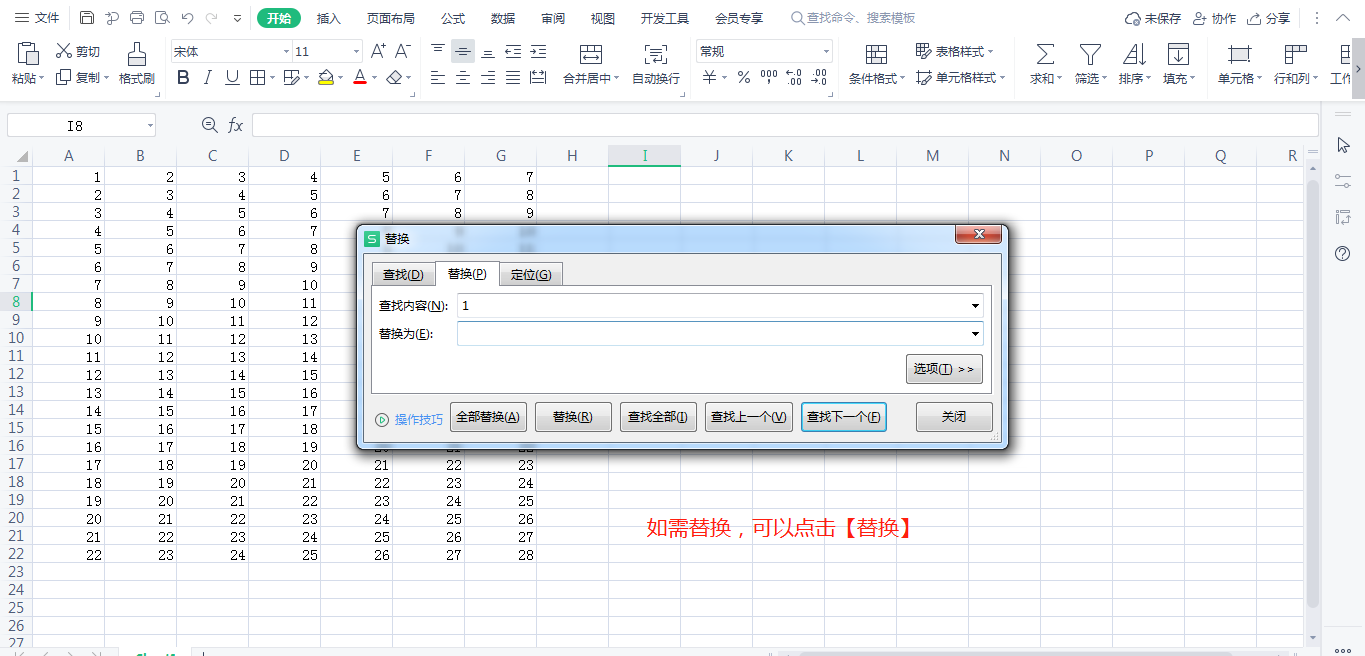Open Print Preview from quick access toolbar
This screenshot has width=1365, height=656.
point(162,18)
